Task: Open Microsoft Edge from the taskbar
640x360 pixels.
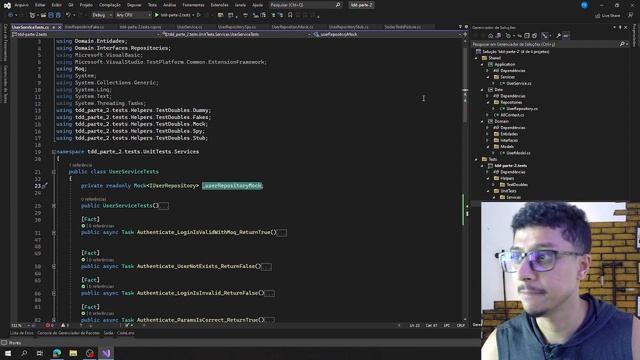Action: click(57, 353)
